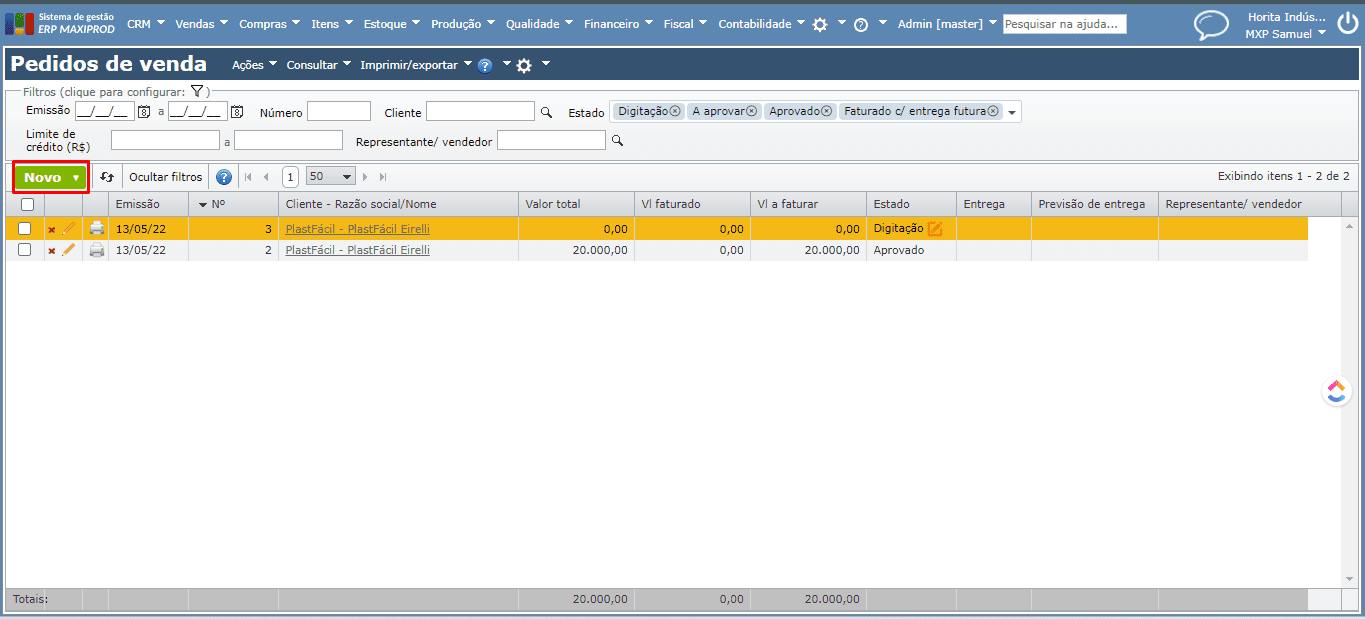Expand the Ações dropdown menu

[254, 65]
